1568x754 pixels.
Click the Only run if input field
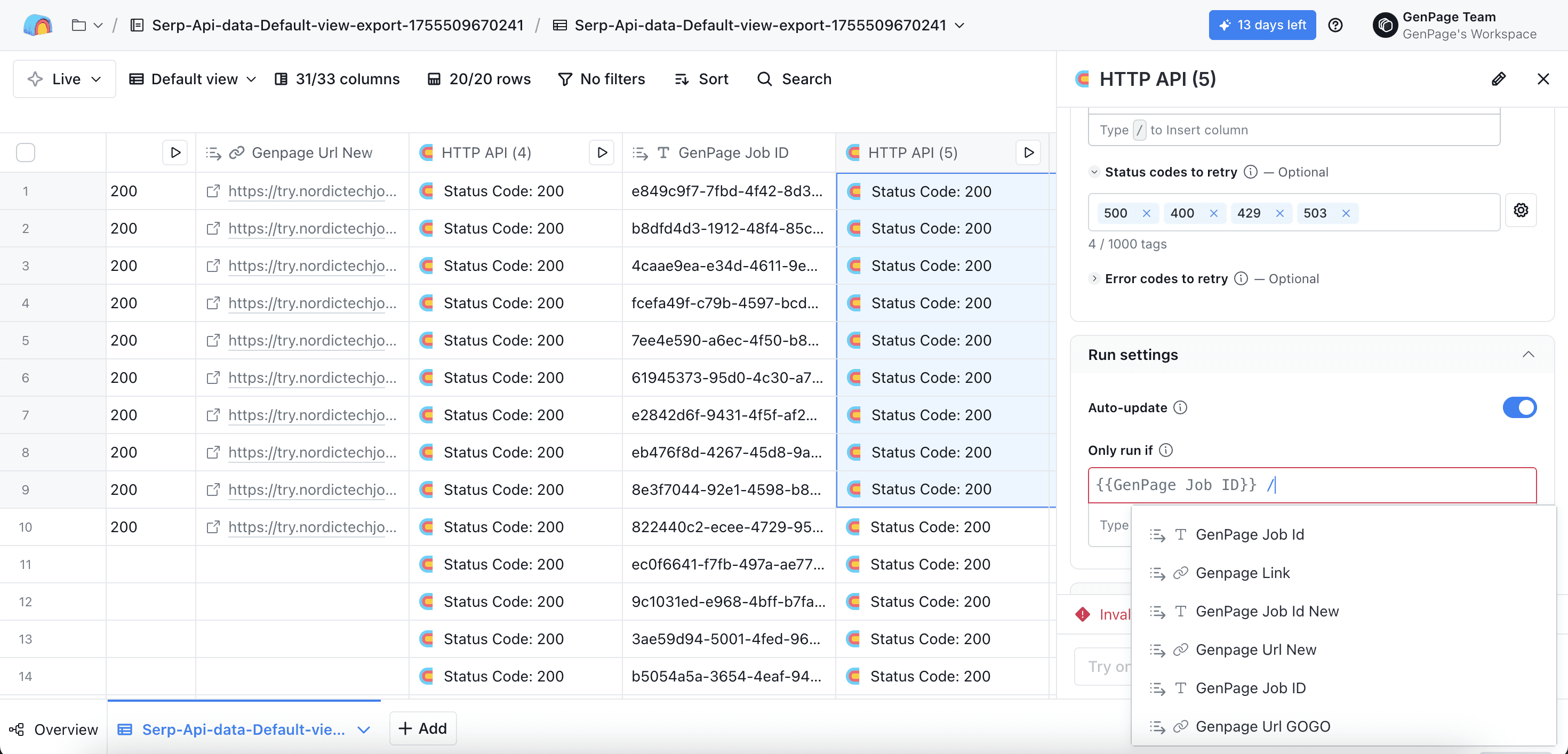[x=1400, y=485]
